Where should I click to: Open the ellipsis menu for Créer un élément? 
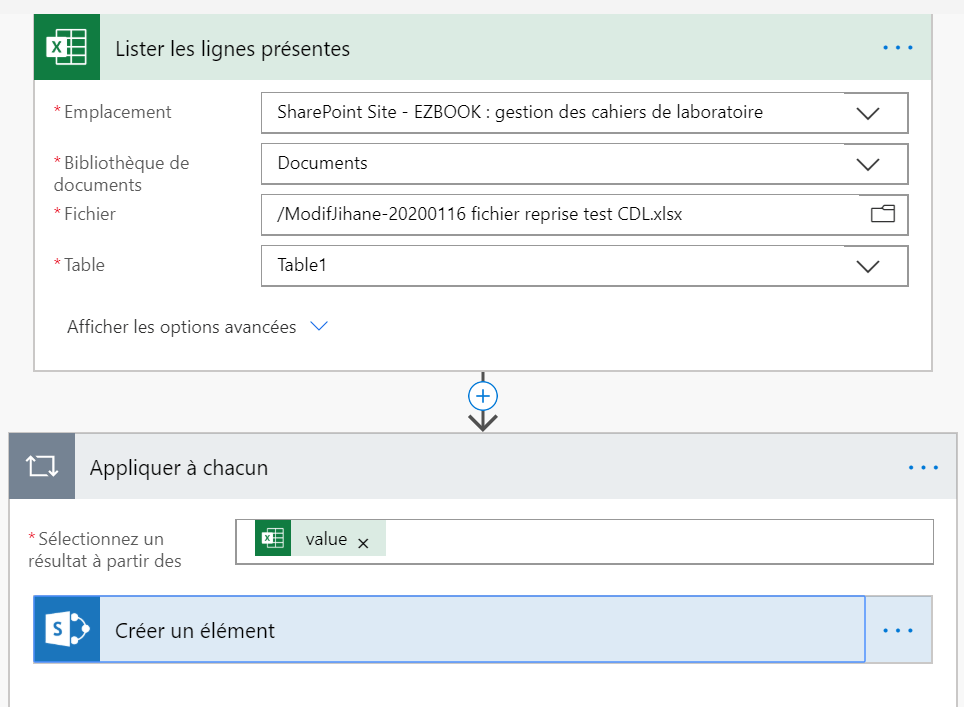pyautogui.click(x=898, y=630)
